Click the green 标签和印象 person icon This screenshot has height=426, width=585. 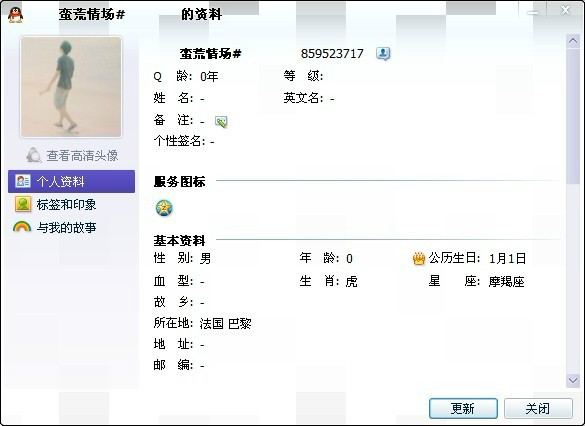coord(23,204)
